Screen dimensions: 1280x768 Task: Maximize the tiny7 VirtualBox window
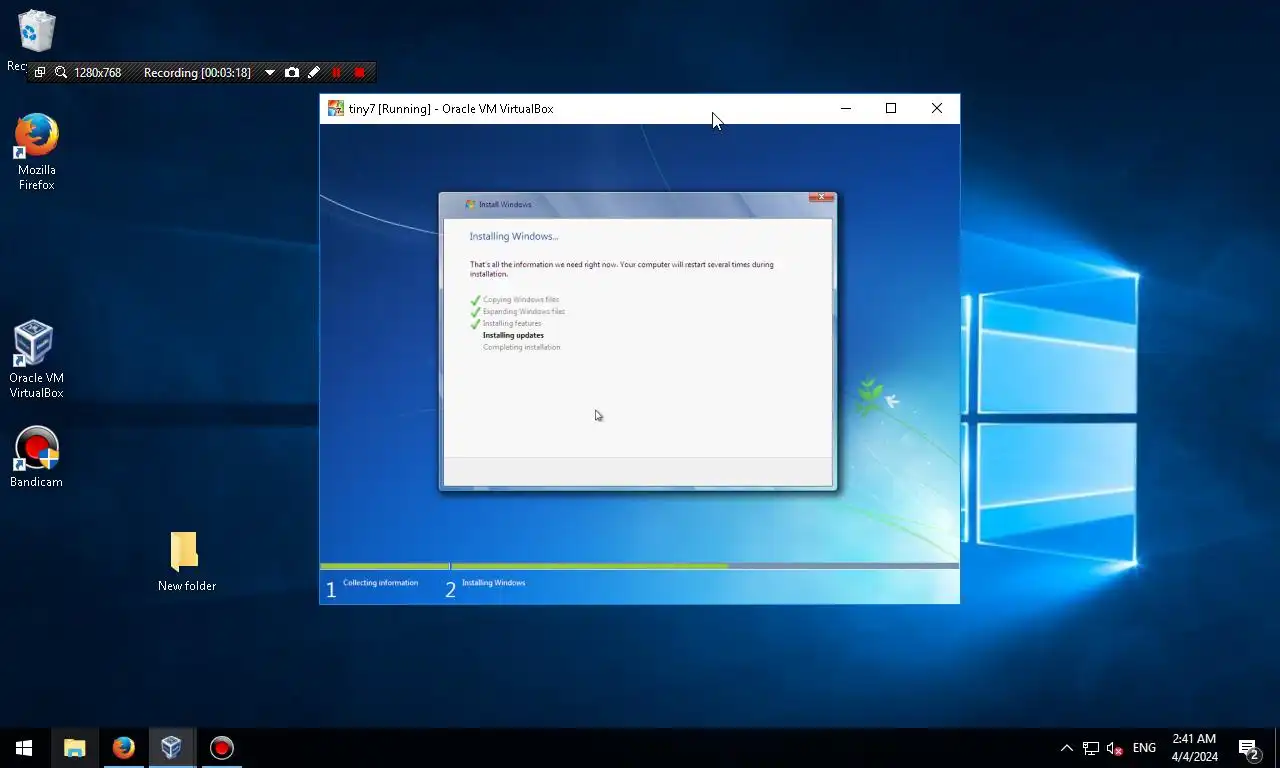(x=891, y=108)
